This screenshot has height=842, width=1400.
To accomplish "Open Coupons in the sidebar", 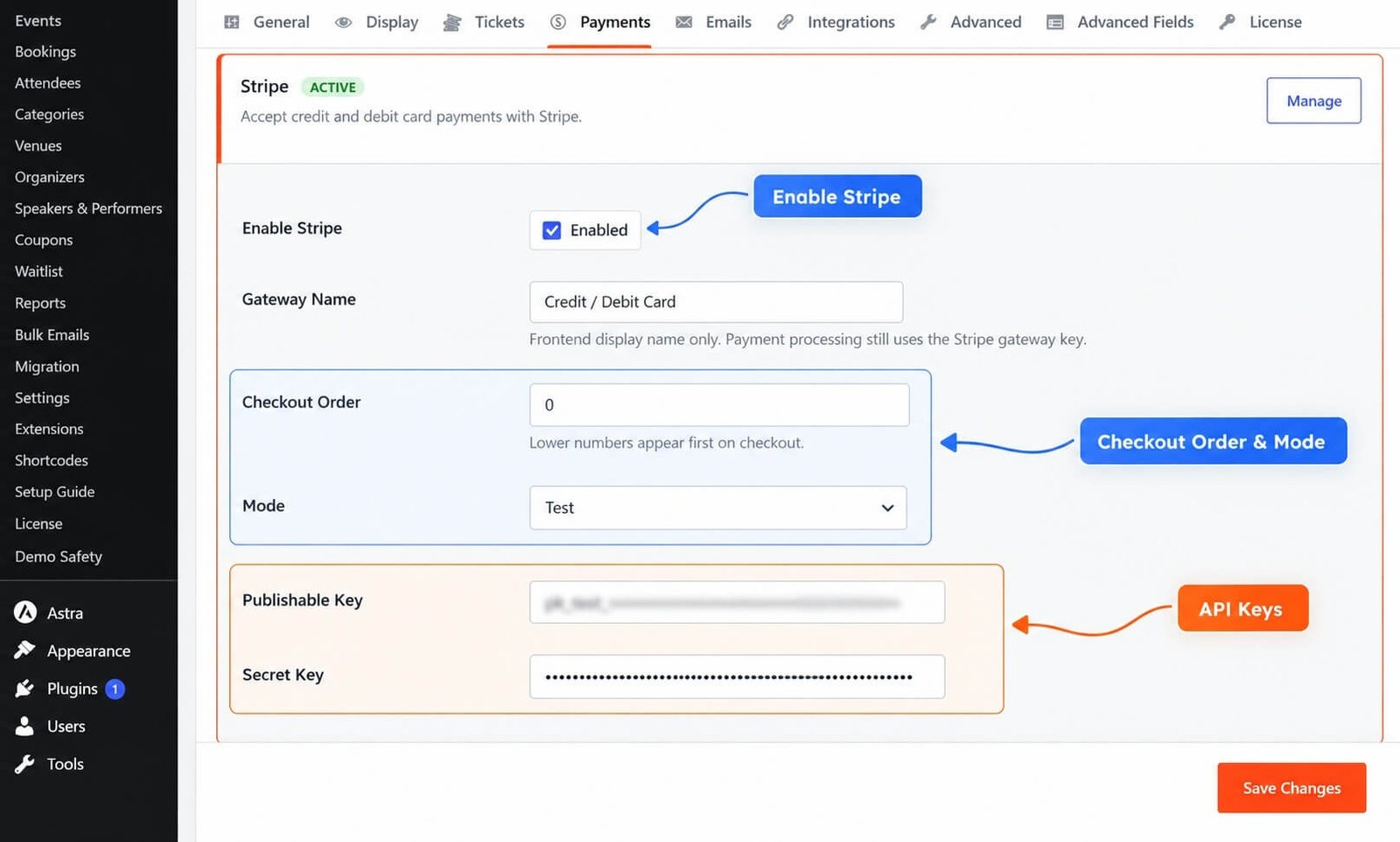I will [44, 240].
